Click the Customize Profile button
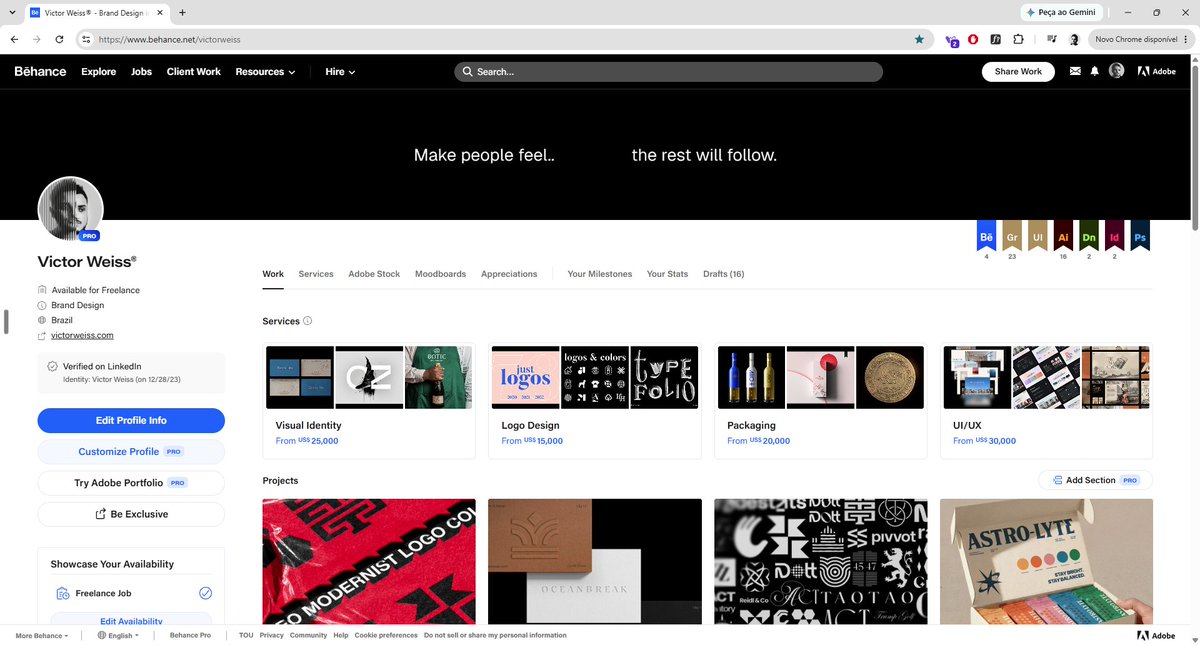 pyautogui.click(x=131, y=452)
